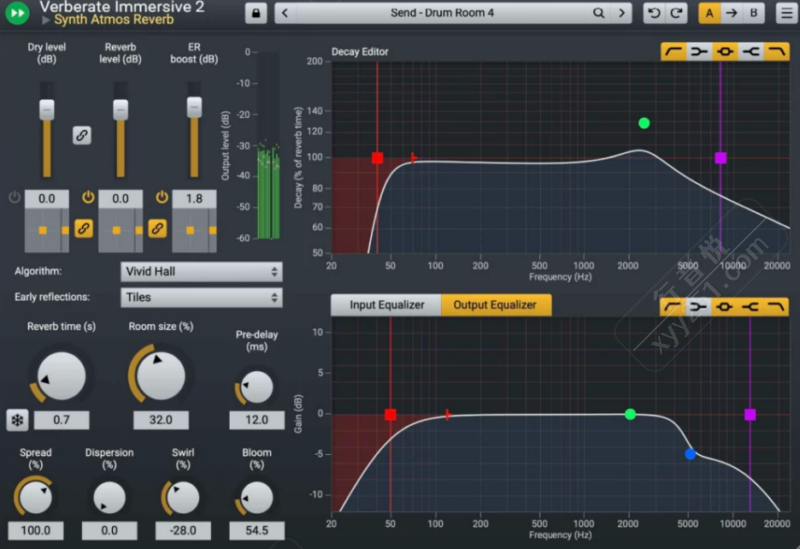Click the Bloom value field 54.5
Viewport: 800px width, 549px height.
point(257,531)
